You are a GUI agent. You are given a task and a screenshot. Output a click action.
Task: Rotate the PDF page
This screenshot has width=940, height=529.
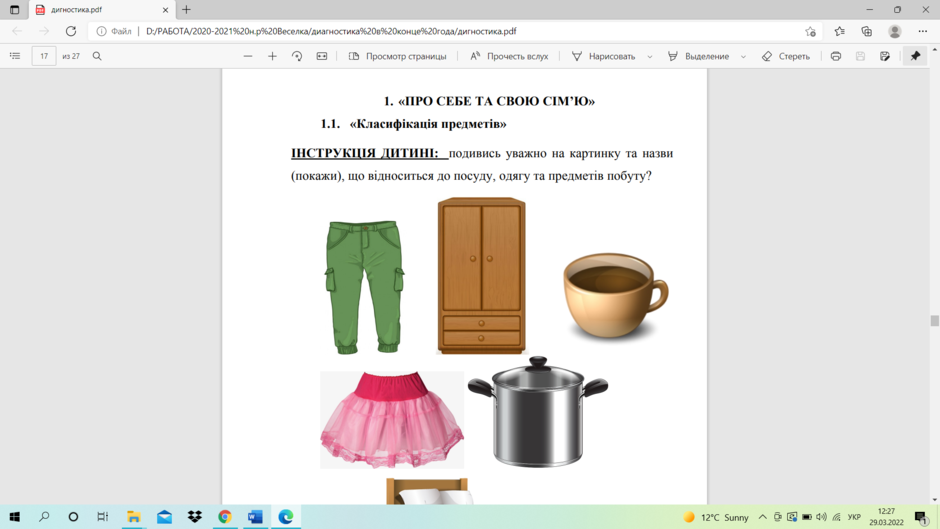click(297, 56)
